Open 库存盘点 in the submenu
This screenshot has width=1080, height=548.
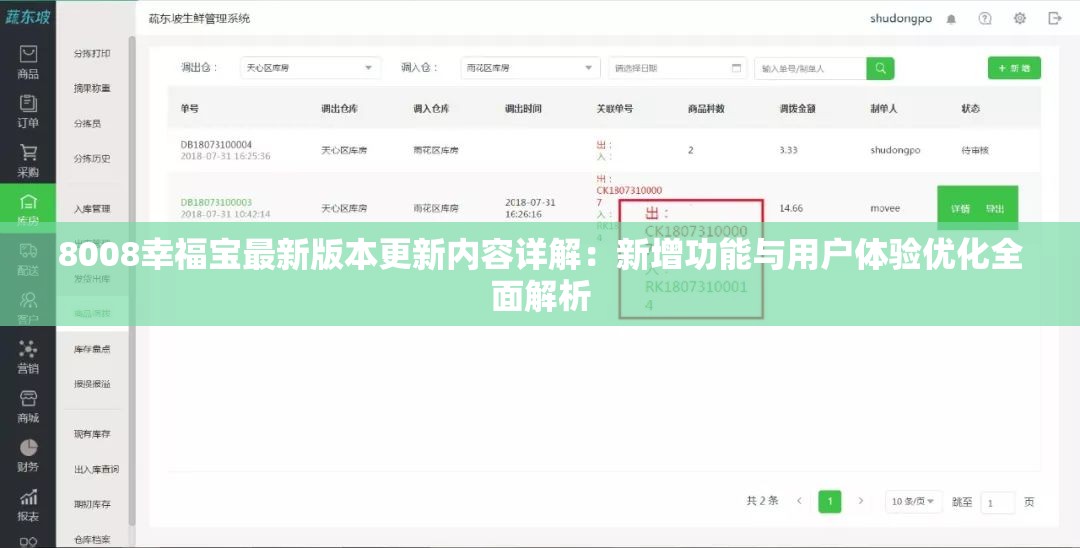click(x=92, y=349)
